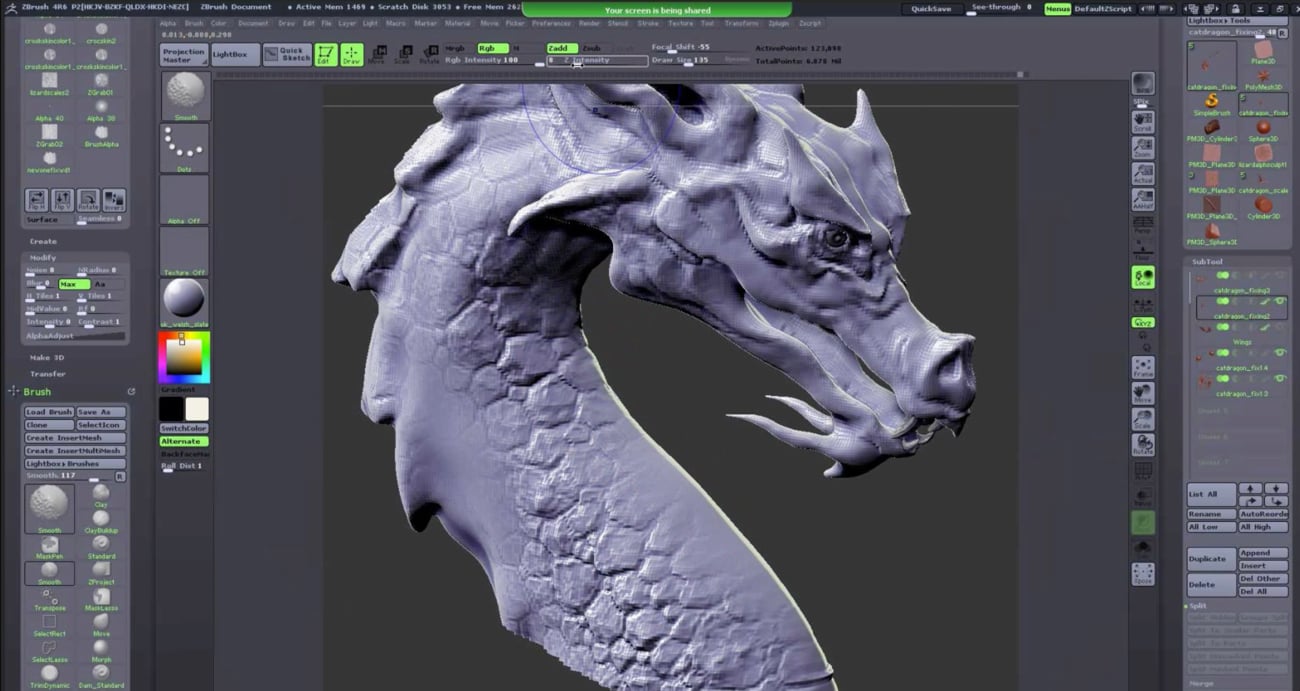Screen dimensions: 1300x691
Task: Click the AAHalf icon
Action: point(1142,200)
